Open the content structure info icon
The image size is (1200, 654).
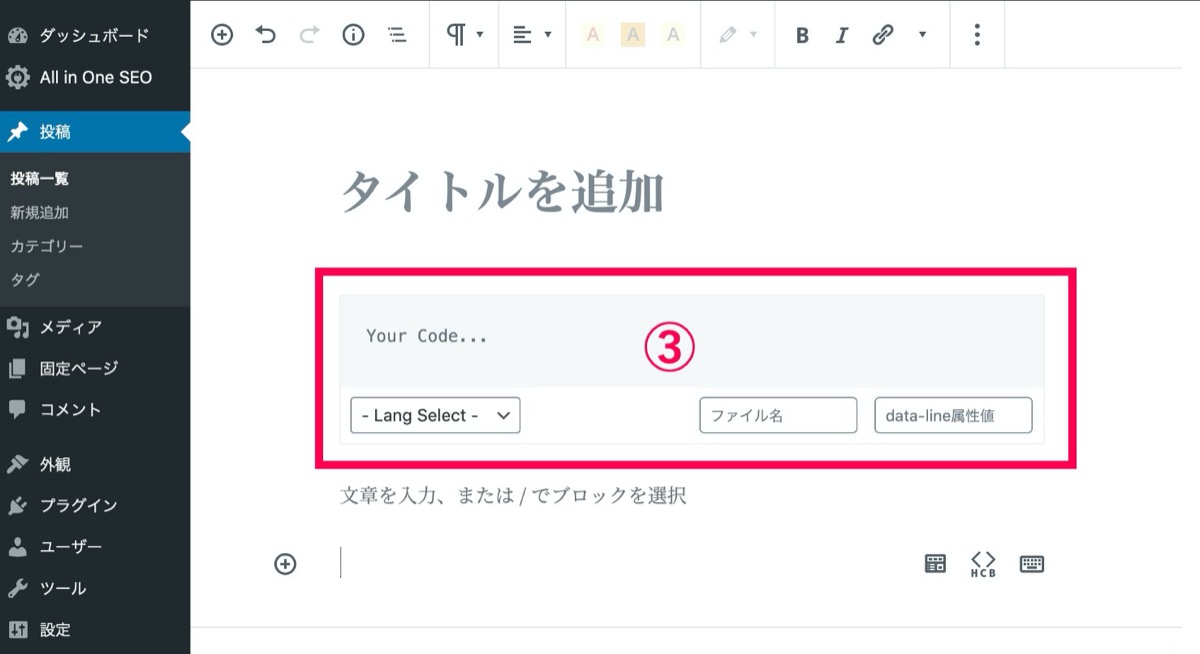[x=353, y=35]
